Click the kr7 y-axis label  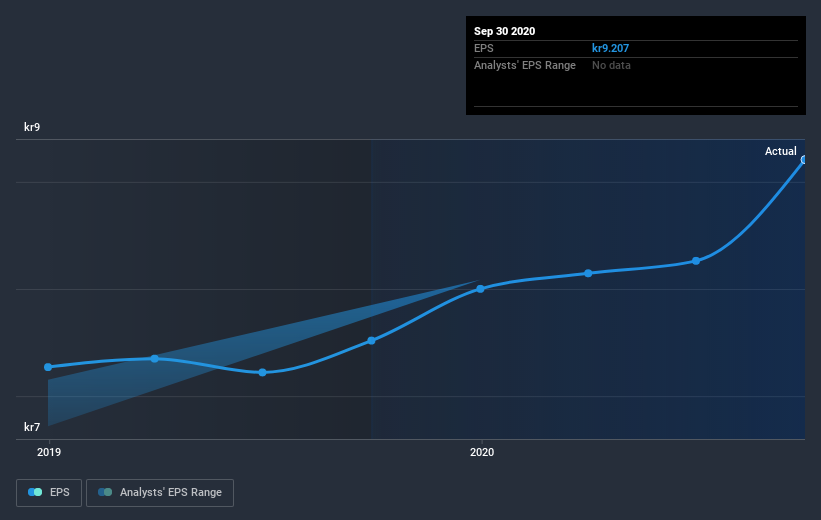point(32,427)
